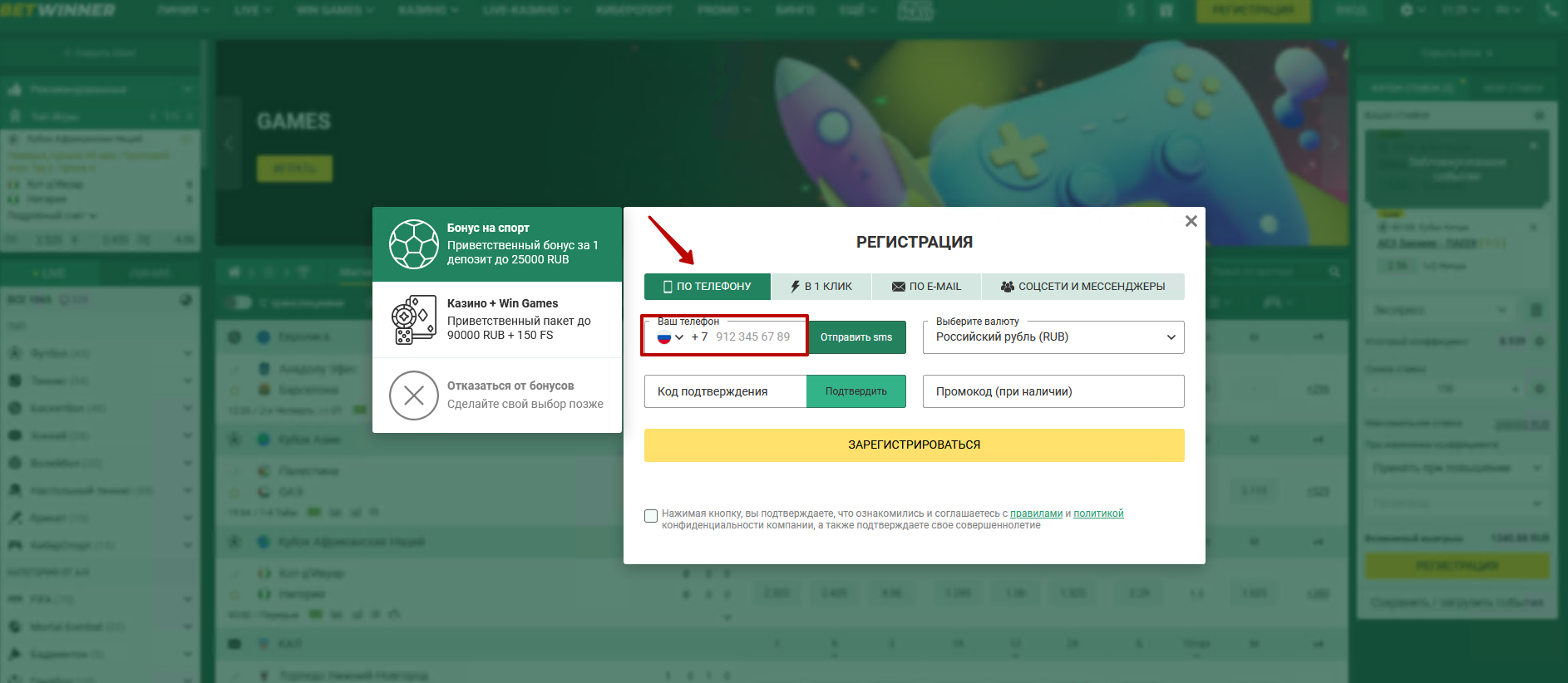The height and width of the screenshot is (683, 1568).
Task: Click the Russian flag in the phone field
Action: pos(663,337)
